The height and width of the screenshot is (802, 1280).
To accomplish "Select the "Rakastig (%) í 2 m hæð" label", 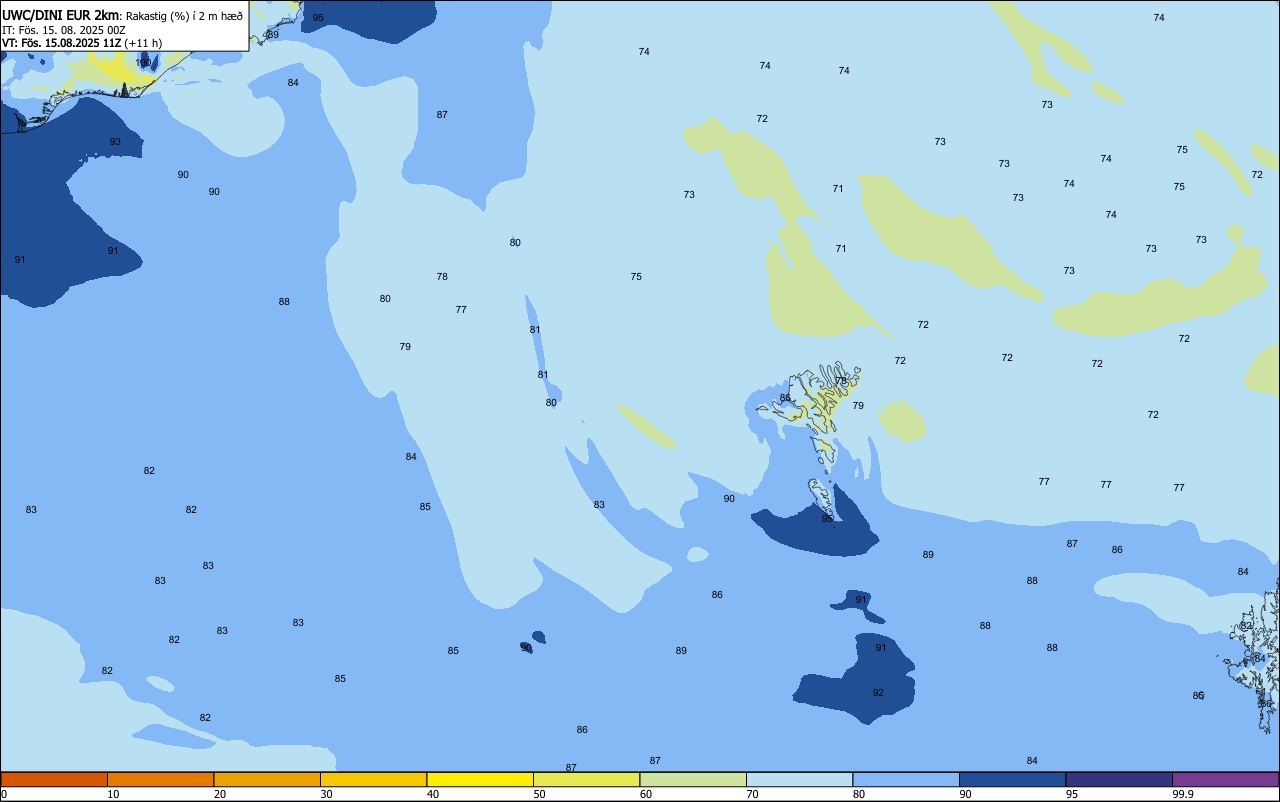I will tap(184, 16).
